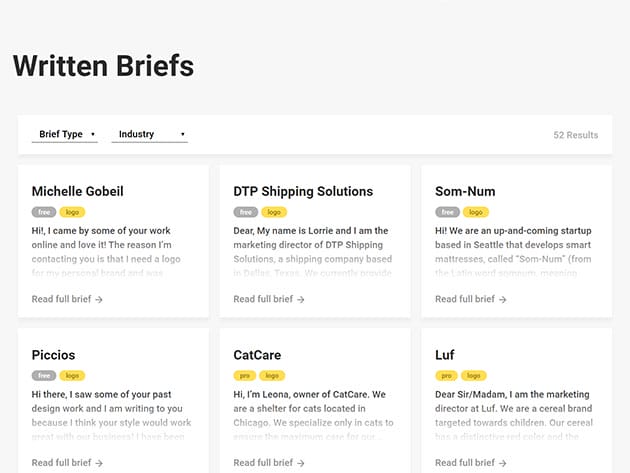This screenshot has height=473, width=630.
Task: Read full brief for Michelle Gobeil
Action: point(67,299)
